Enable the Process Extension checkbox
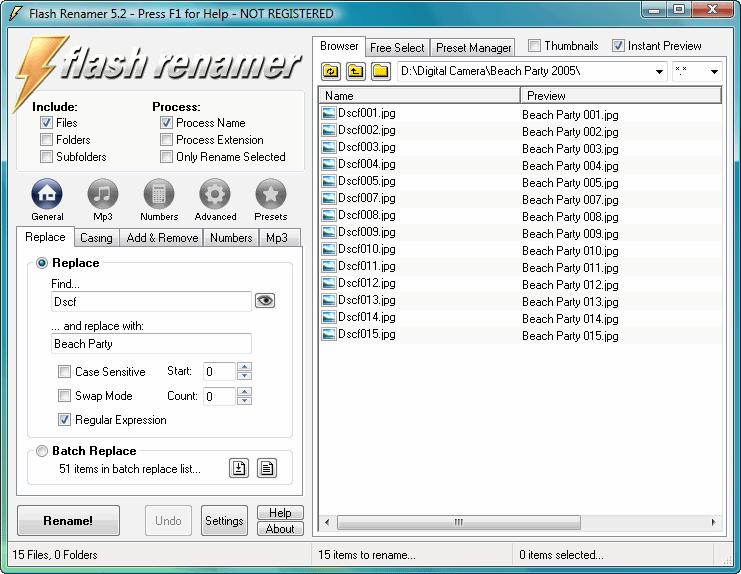Image resolution: width=741 pixels, height=574 pixels. pos(166,140)
